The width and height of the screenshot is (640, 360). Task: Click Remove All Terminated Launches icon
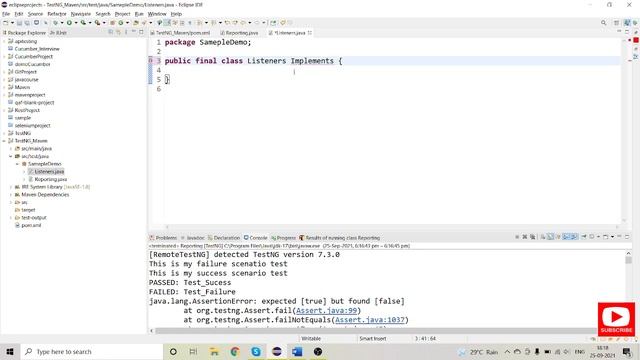533,237
